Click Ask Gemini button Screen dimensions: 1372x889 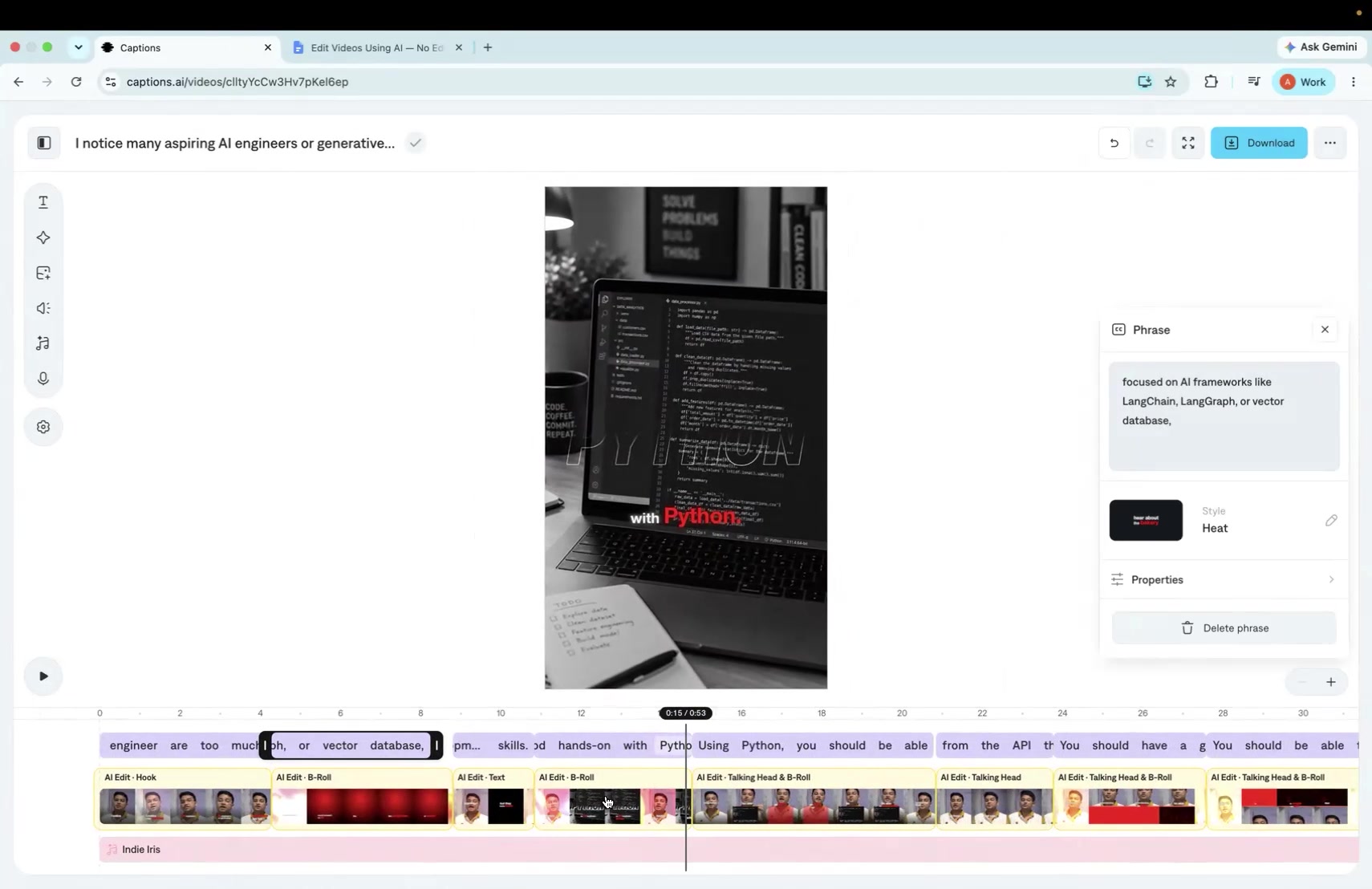[x=1321, y=47]
